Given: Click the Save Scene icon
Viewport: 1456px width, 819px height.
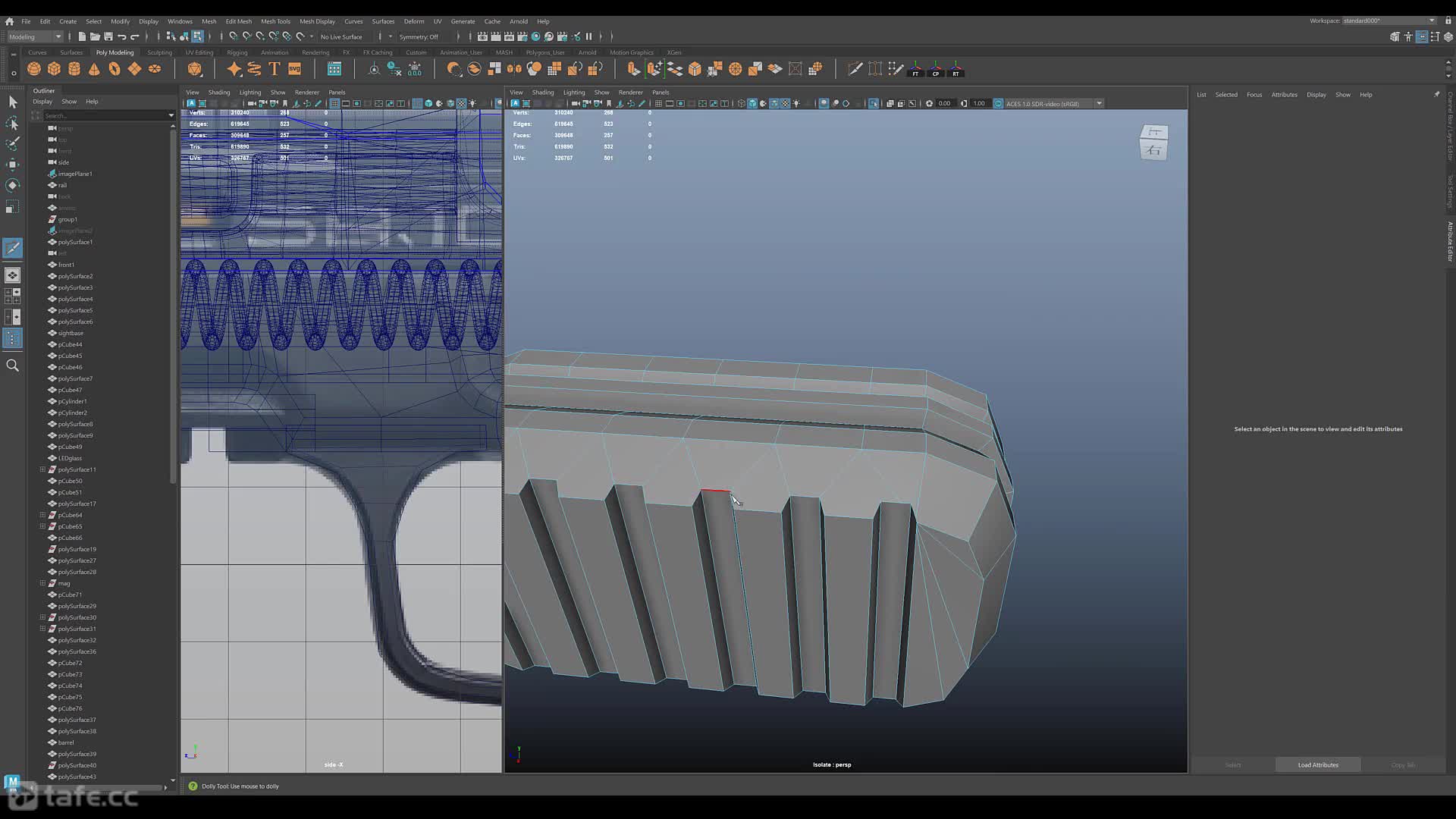Looking at the screenshot, I should 108,36.
